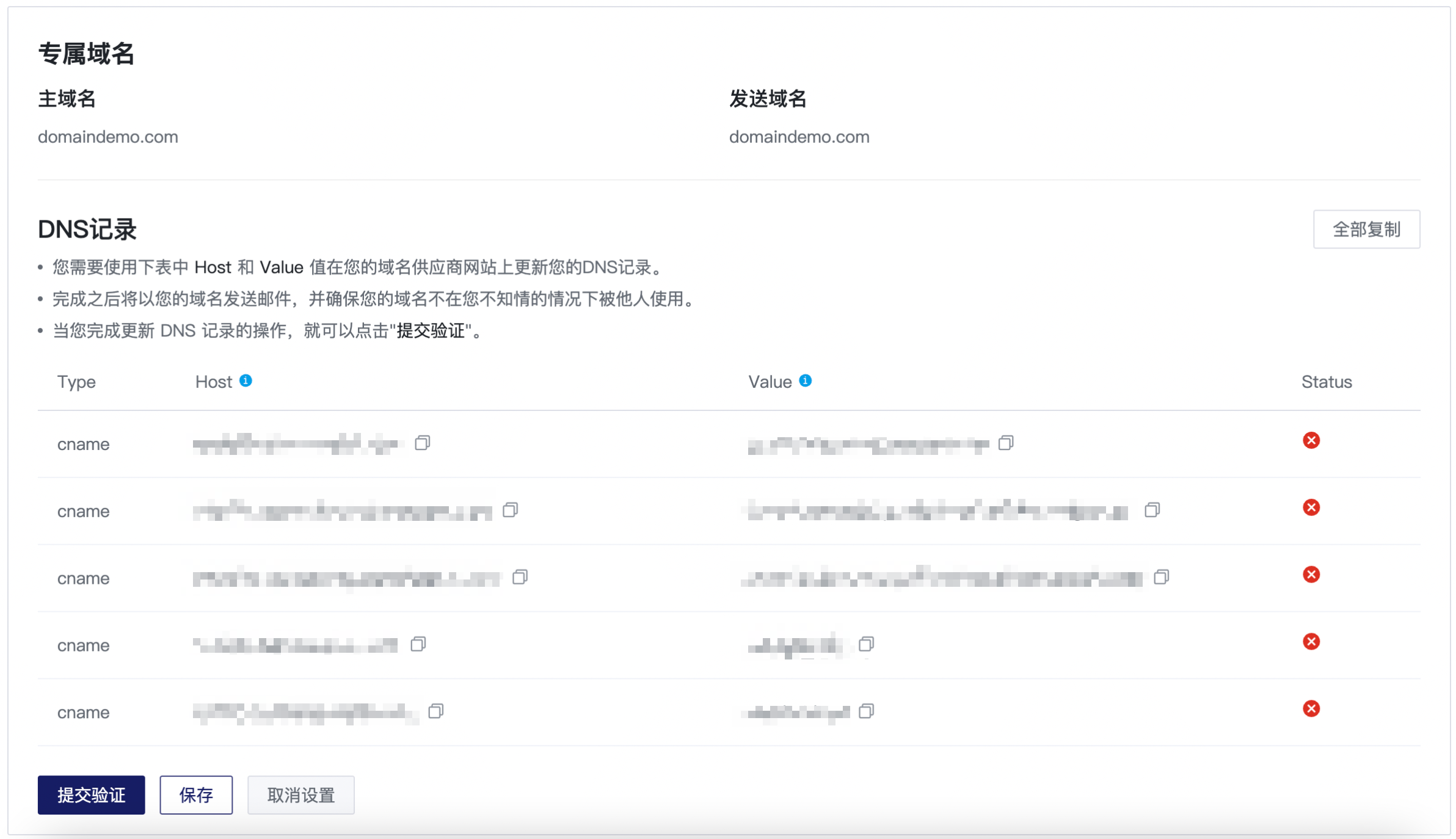This screenshot has width=1456, height=839.
Task: Click the Value column info icon
Action: tap(806, 381)
